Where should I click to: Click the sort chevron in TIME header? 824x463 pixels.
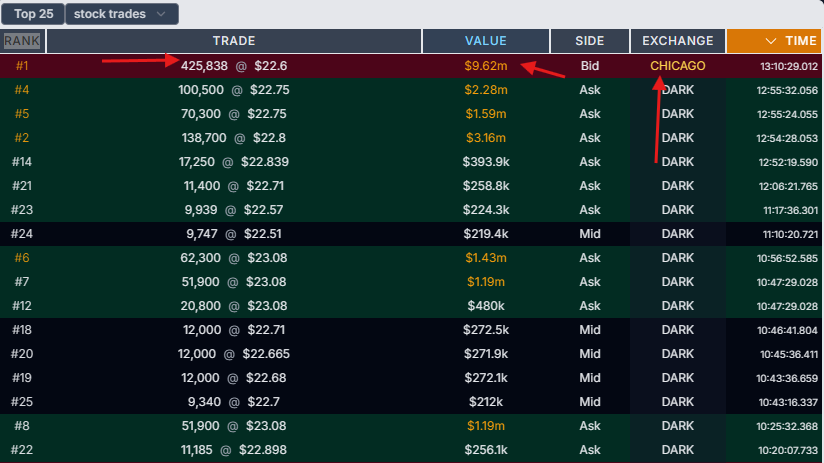[x=770, y=41]
